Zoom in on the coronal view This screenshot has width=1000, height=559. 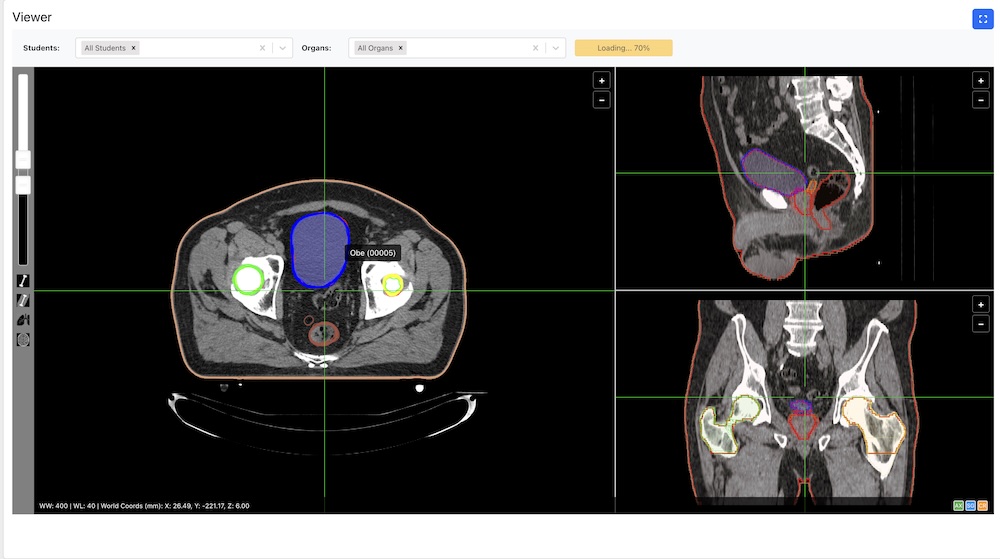[x=980, y=305]
